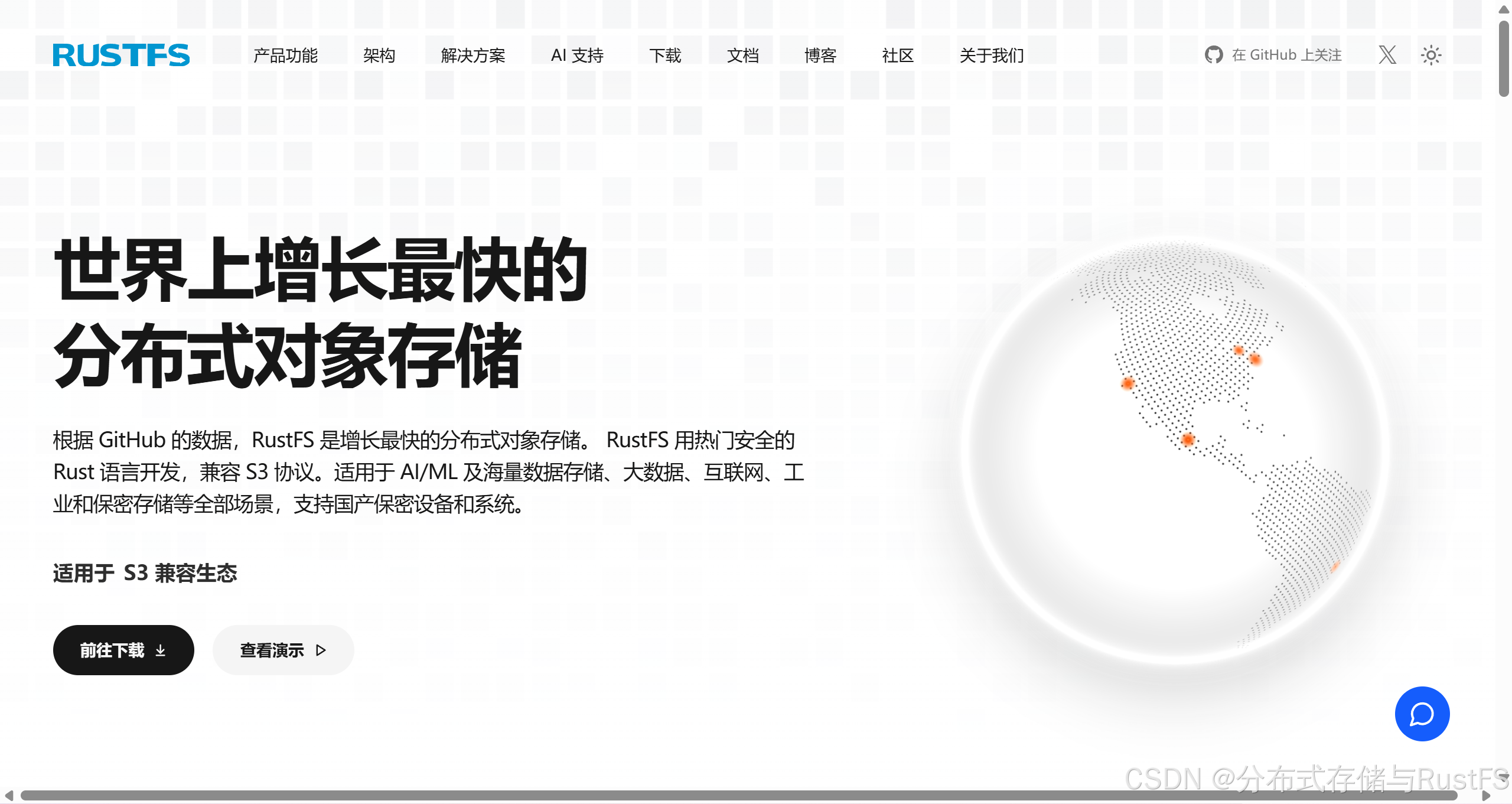This screenshot has height=804, width=1512.
Task: Click the horizontal scroll left arrow
Action: click(x=8, y=796)
